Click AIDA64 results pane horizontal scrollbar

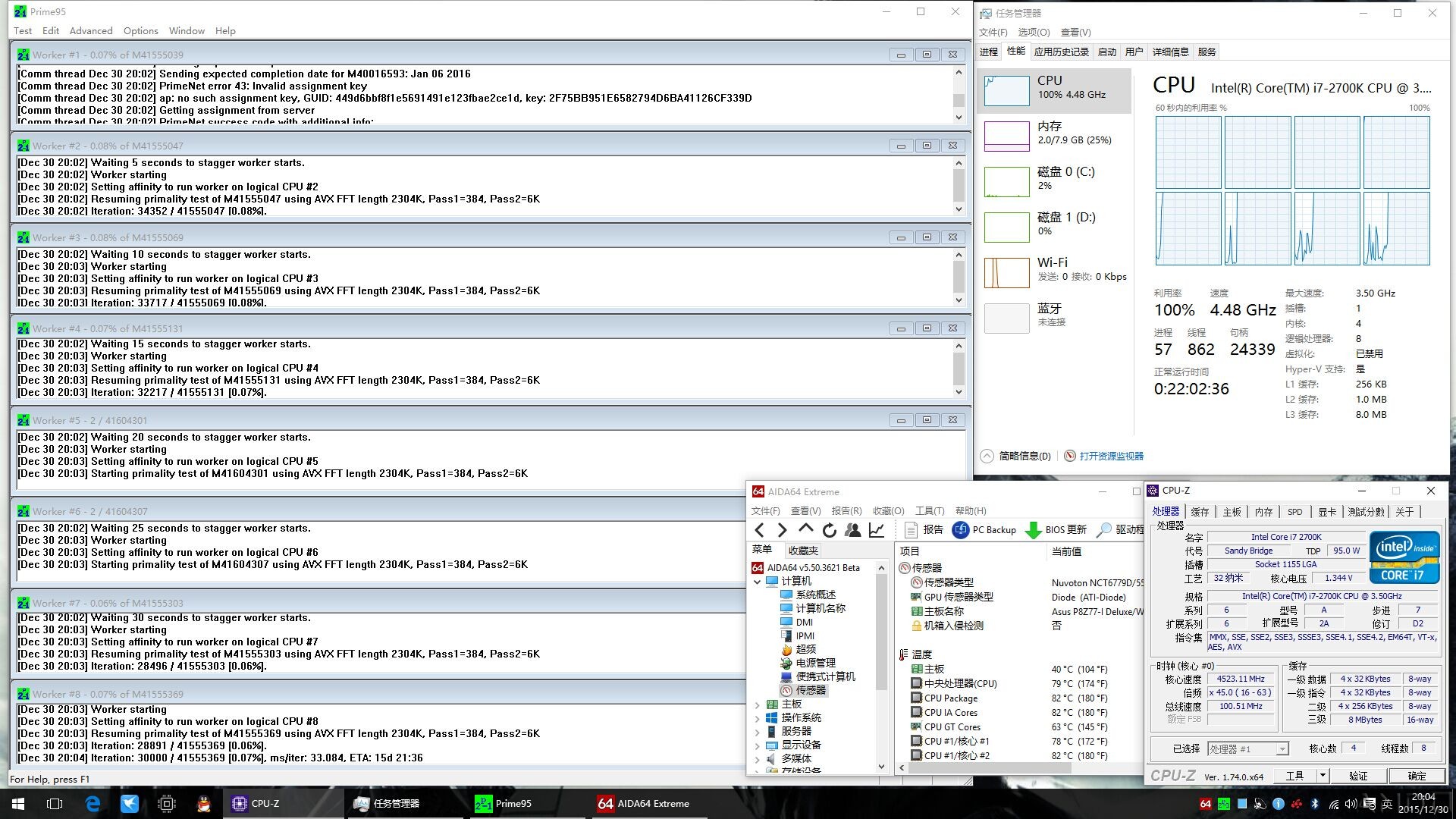[1018, 767]
